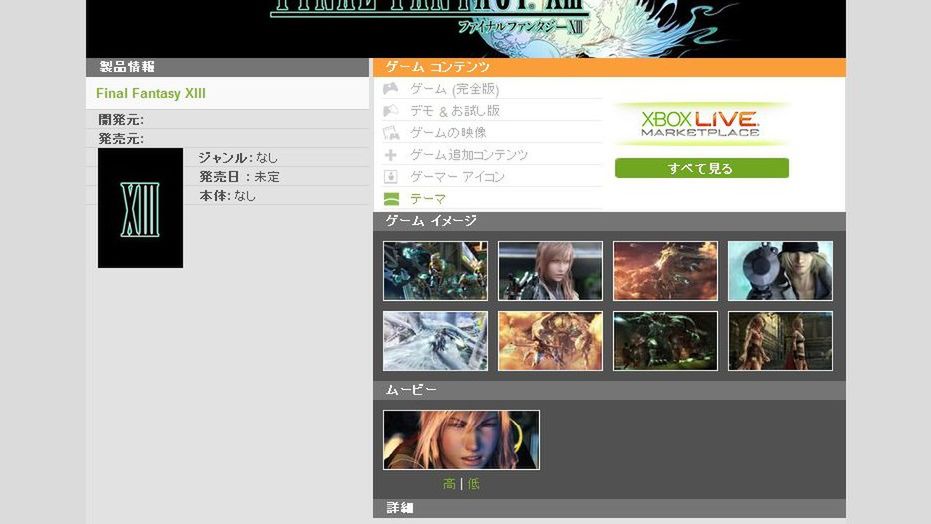
Task: Click the film icon beside ゲームの映像
Action: coord(391,133)
